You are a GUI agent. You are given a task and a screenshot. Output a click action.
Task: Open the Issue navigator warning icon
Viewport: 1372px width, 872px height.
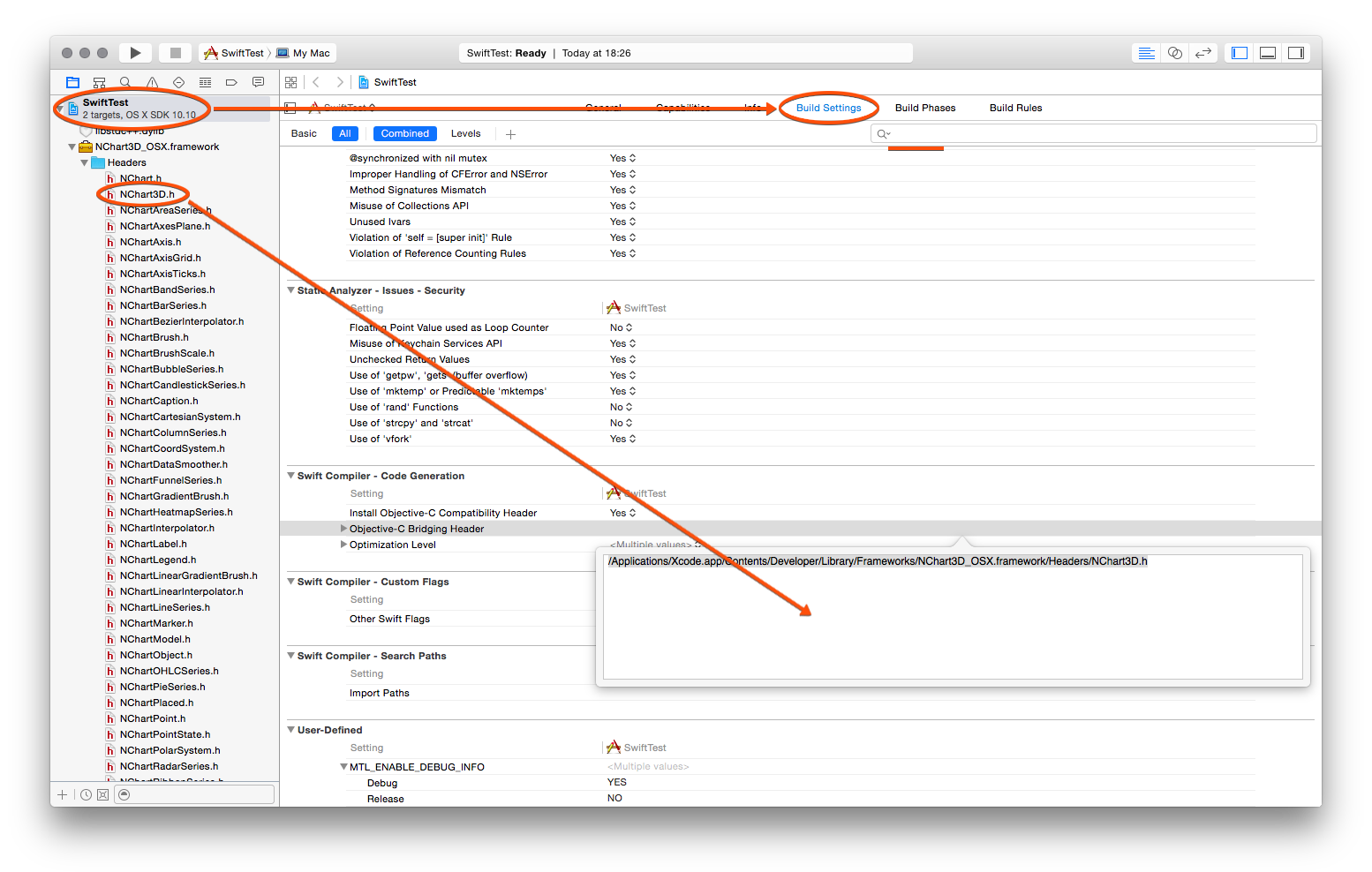click(x=152, y=82)
